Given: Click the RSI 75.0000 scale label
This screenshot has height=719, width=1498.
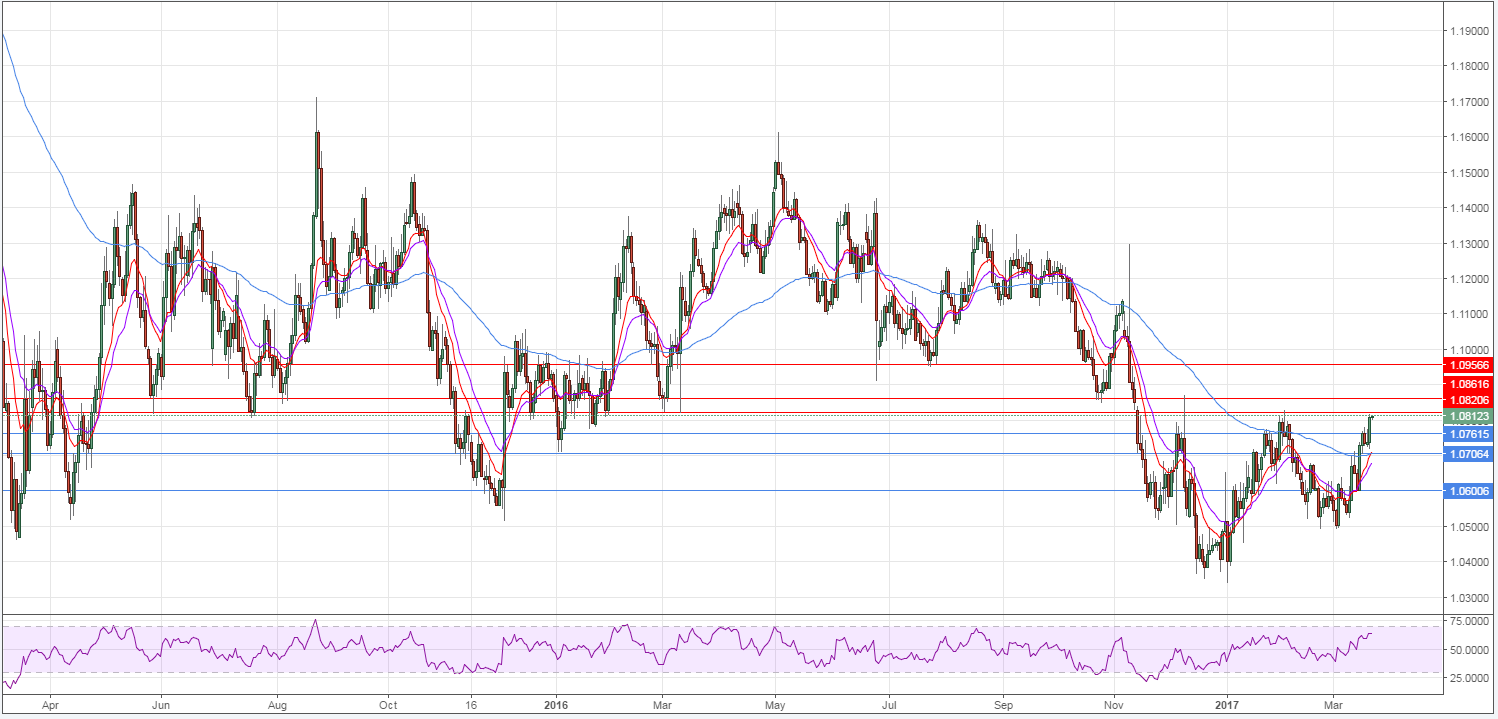Looking at the screenshot, I should [x=1472, y=621].
